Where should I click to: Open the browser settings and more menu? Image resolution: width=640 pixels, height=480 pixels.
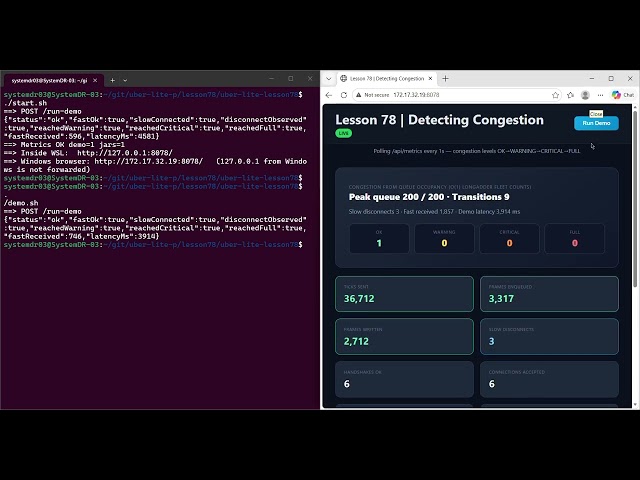[600, 95]
